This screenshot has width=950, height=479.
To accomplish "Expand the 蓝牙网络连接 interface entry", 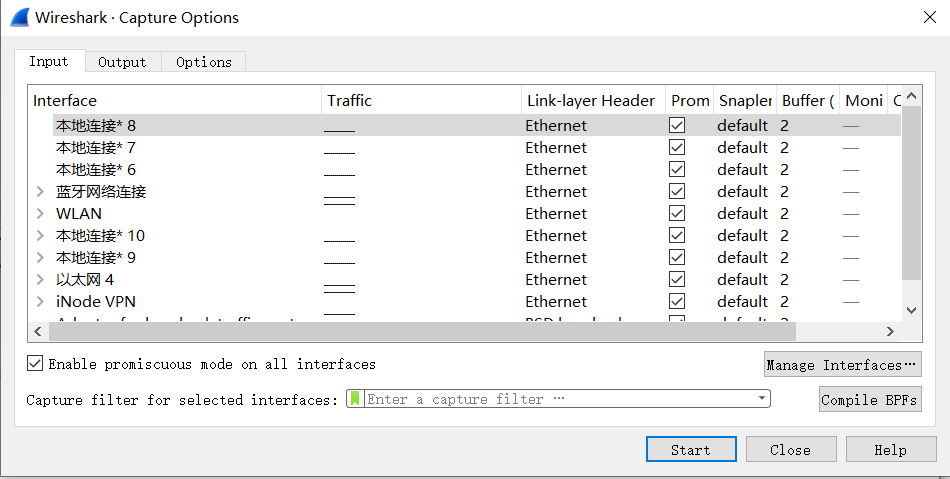I will point(41,192).
